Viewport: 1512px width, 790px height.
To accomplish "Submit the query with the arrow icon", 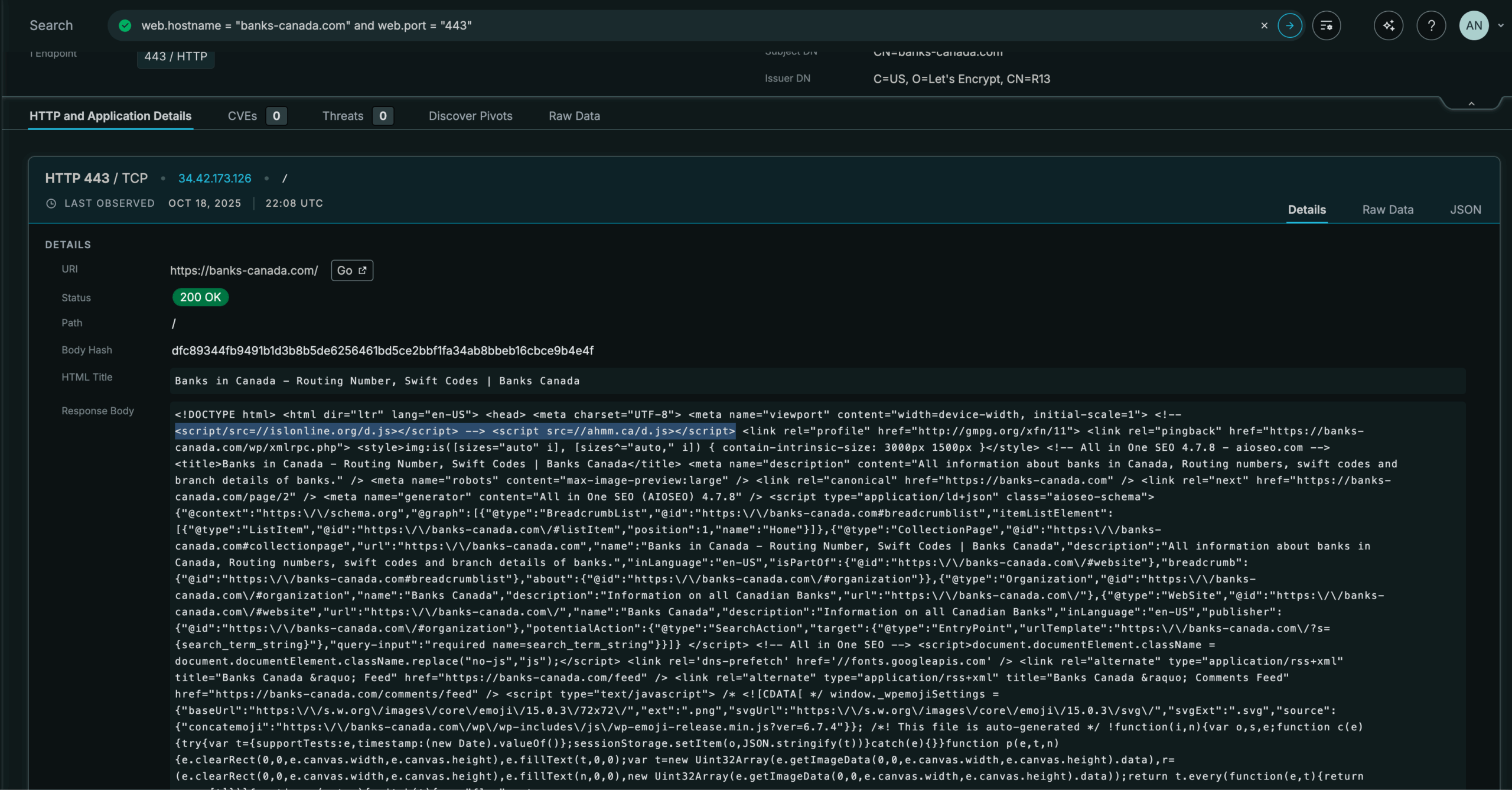I will (1290, 25).
